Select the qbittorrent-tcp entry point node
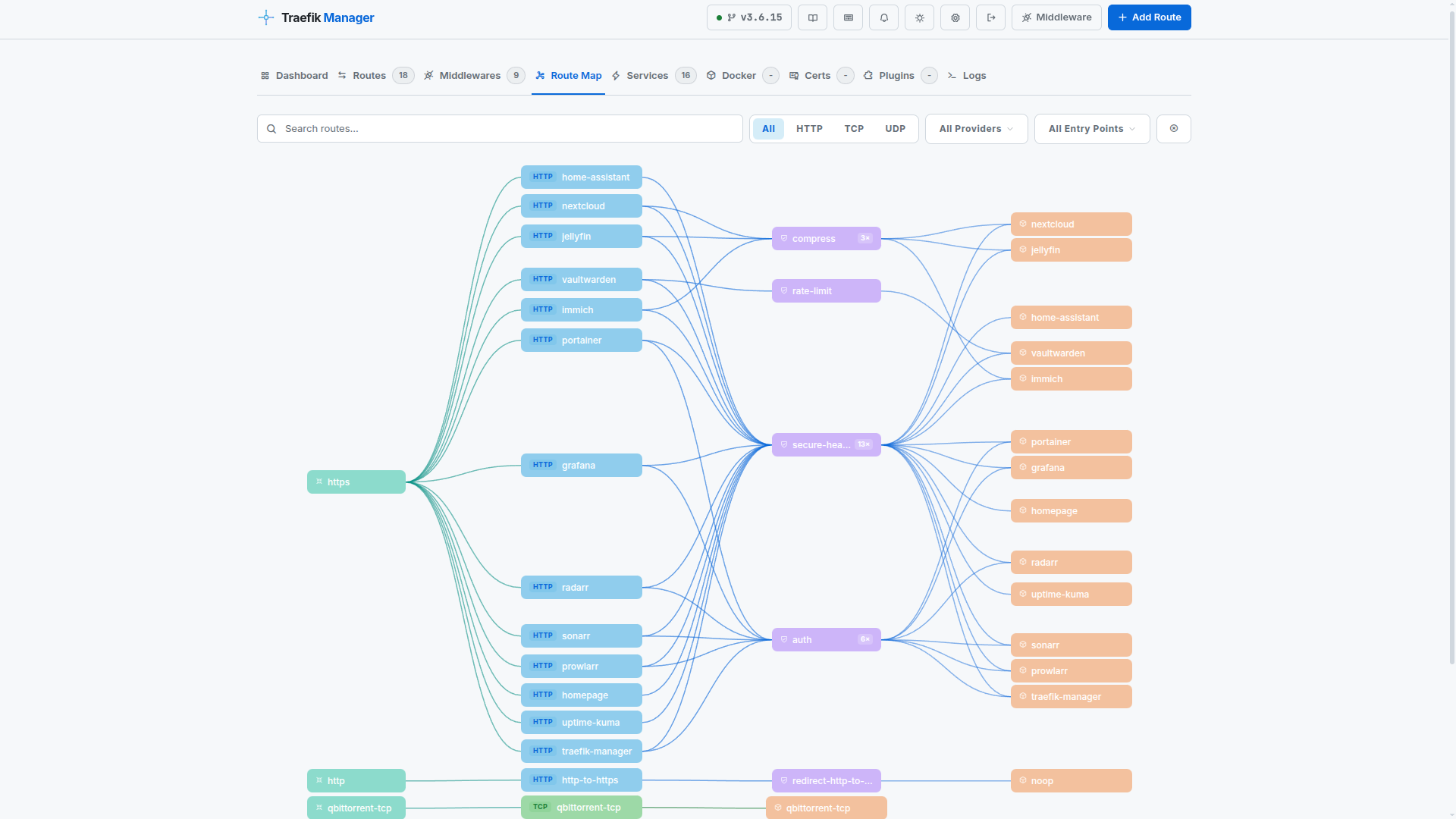The image size is (1456, 819). [x=356, y=808]
